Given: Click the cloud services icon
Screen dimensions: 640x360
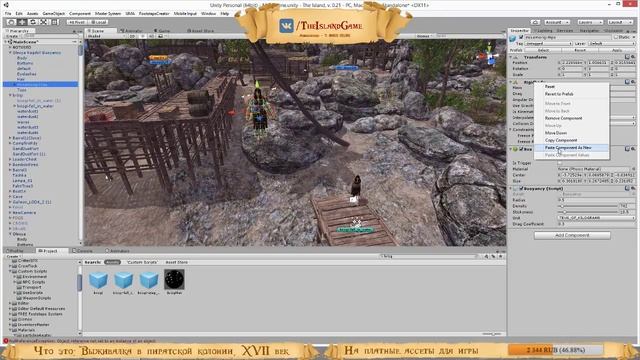Looking at the screenshot, I should pyautogui.click(x=535, y=22).
